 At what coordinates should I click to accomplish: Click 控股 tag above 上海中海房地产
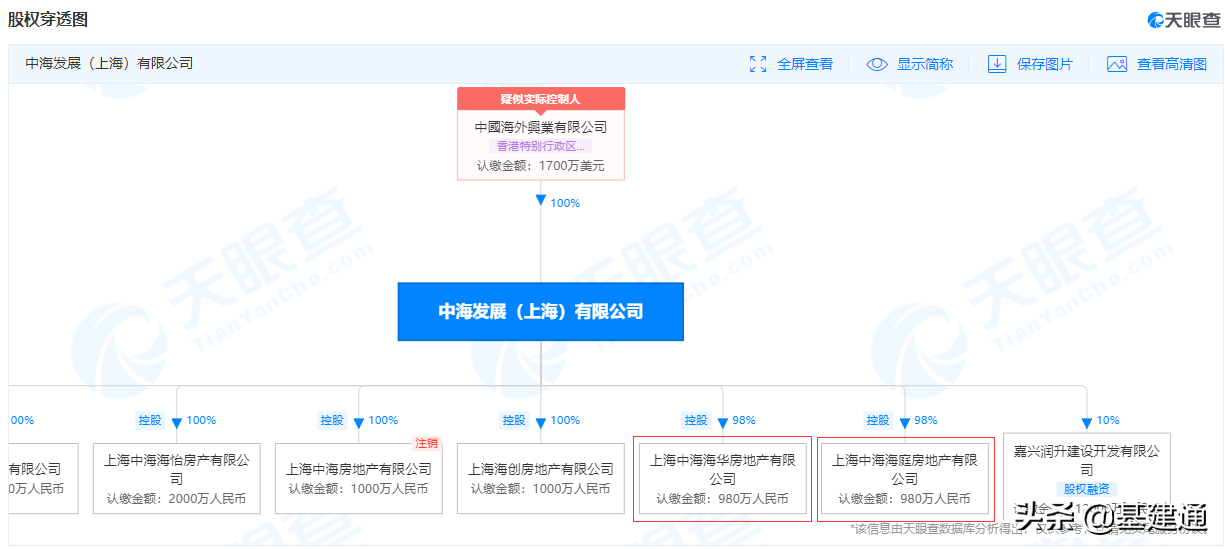(x=332, y=420)
